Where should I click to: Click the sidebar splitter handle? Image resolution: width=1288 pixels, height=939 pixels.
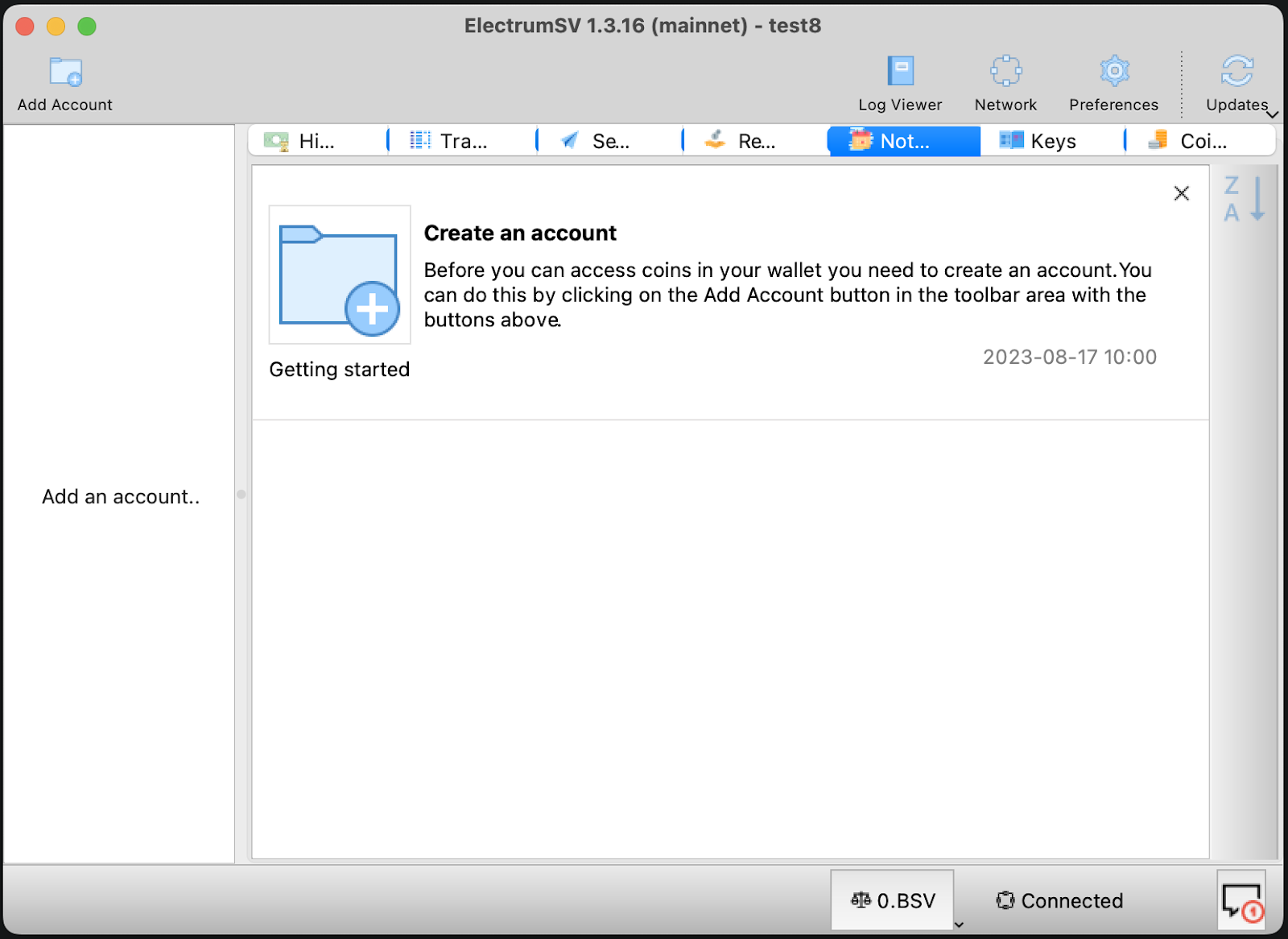[242, 494]
